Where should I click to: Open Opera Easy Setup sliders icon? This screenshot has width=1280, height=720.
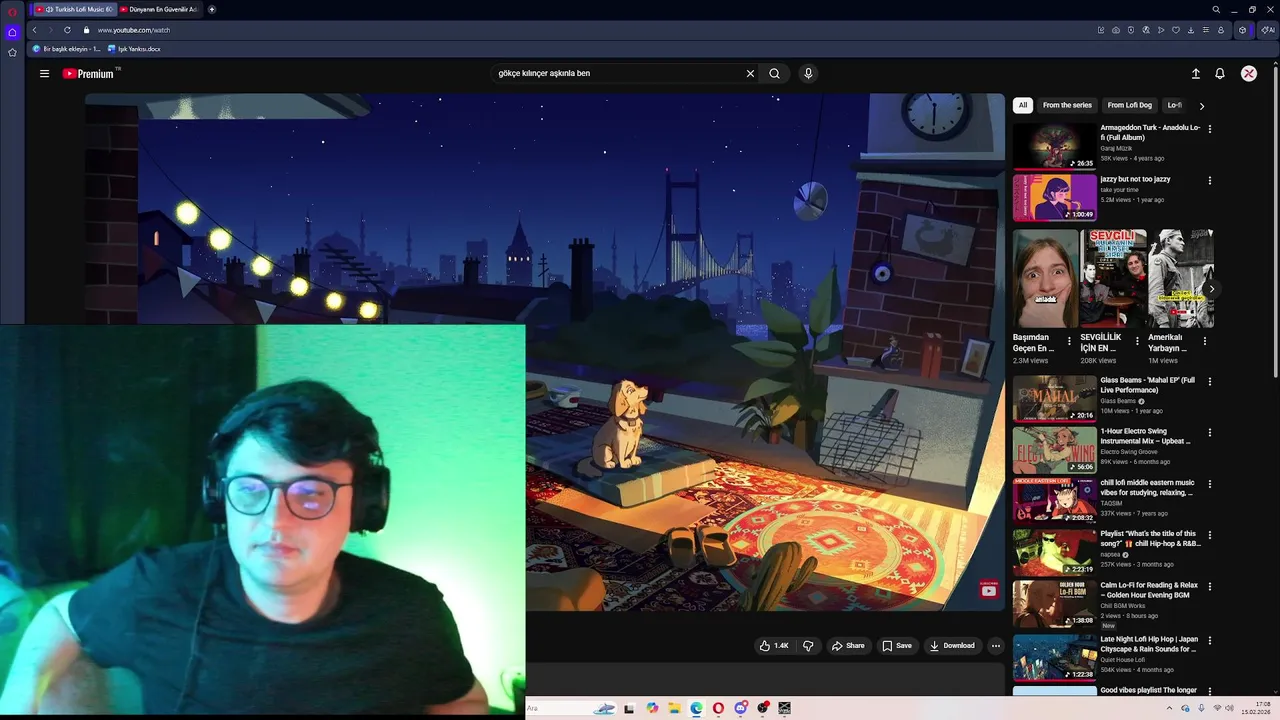pos(1206,30)
